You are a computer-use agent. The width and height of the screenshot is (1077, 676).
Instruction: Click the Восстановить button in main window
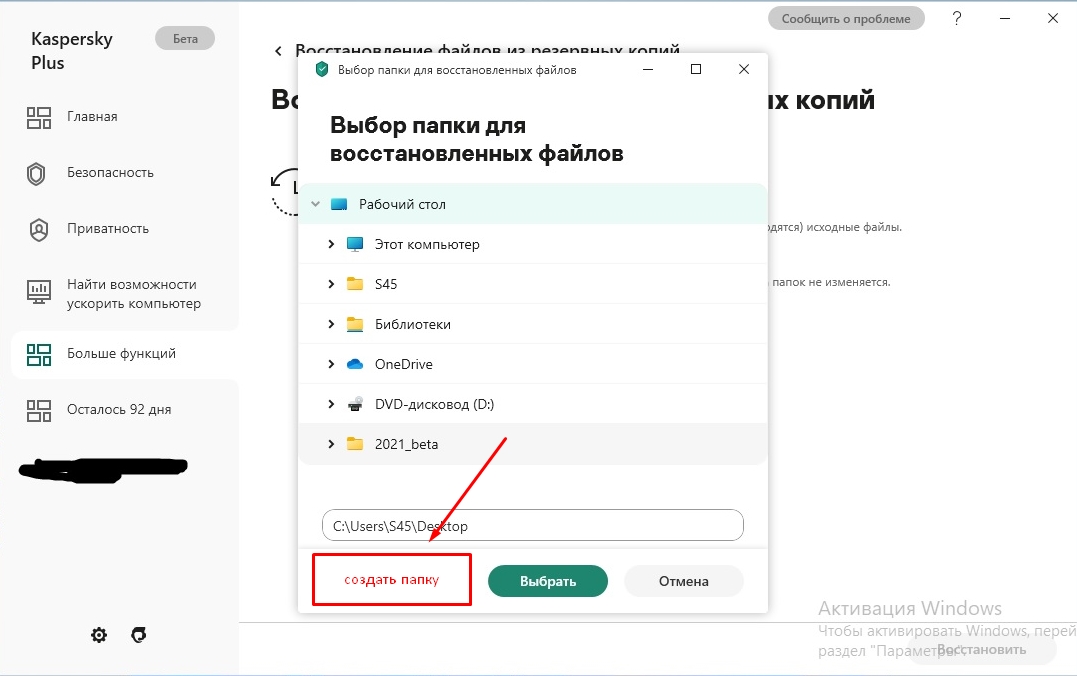[982, 650]
